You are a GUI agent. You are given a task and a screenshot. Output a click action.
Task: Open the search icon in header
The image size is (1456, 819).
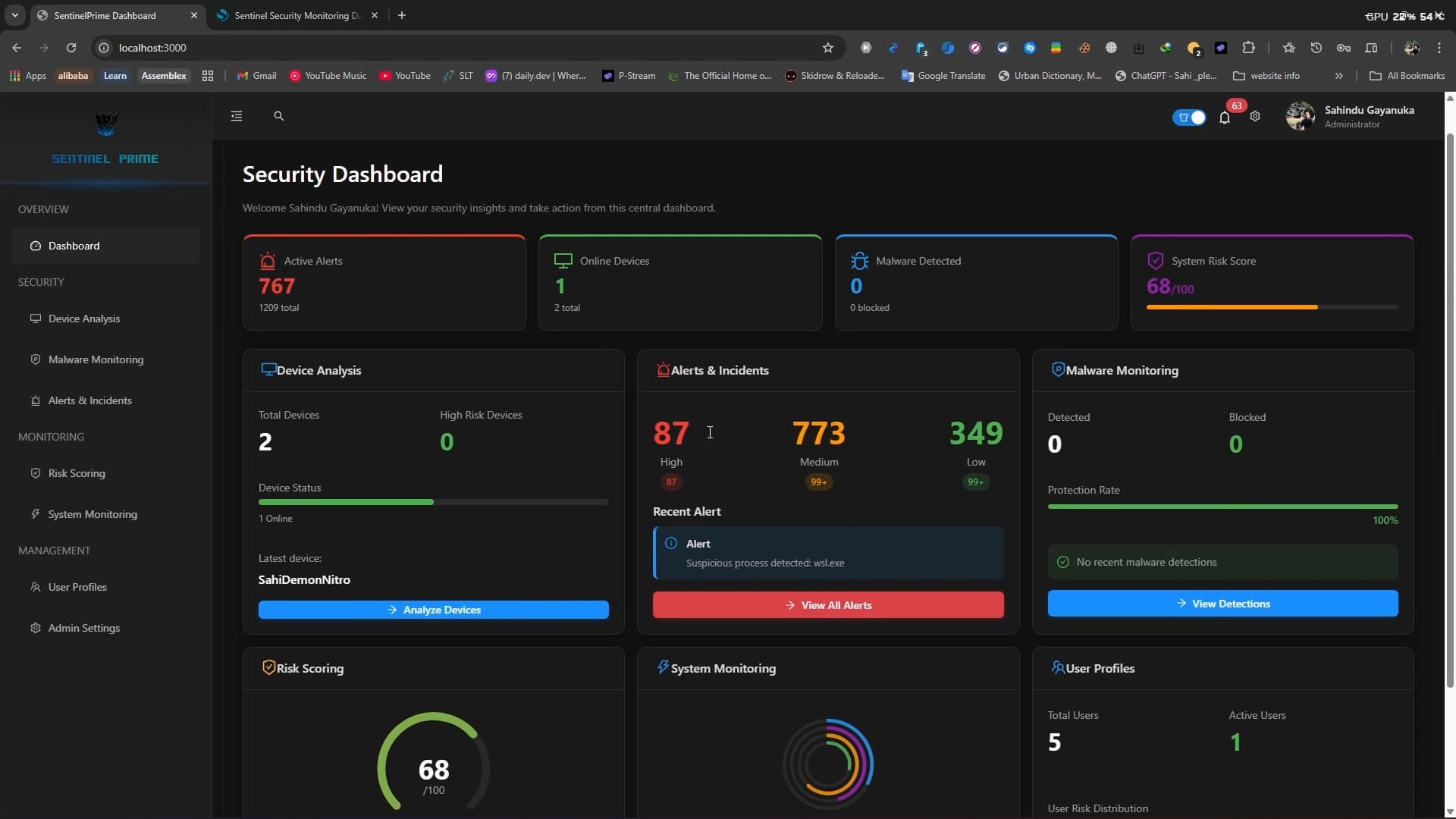(278, 116)
